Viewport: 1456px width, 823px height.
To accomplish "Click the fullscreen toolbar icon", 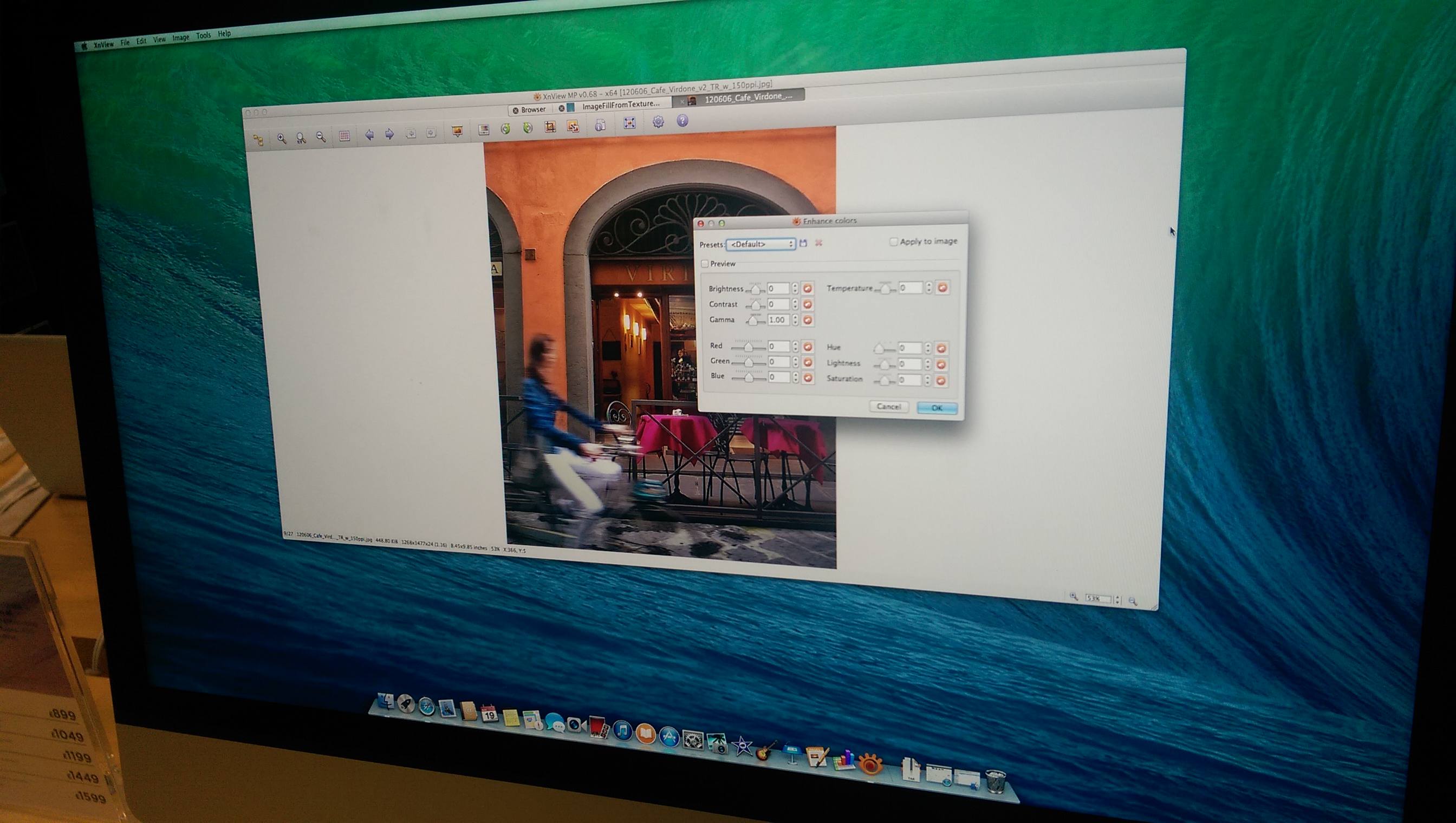I will pos(629,123).
